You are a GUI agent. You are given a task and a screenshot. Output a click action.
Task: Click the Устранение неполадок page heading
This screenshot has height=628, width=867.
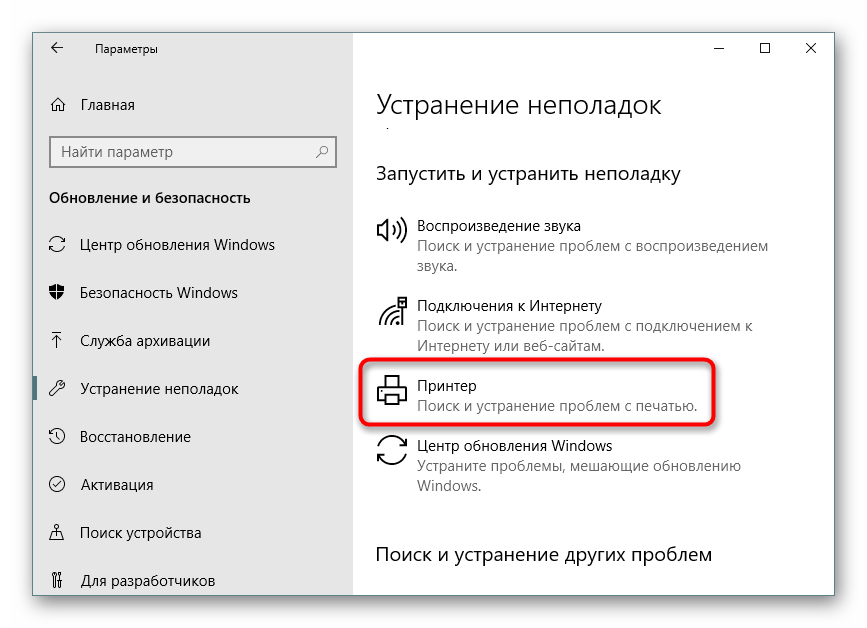tap(519, 105)
